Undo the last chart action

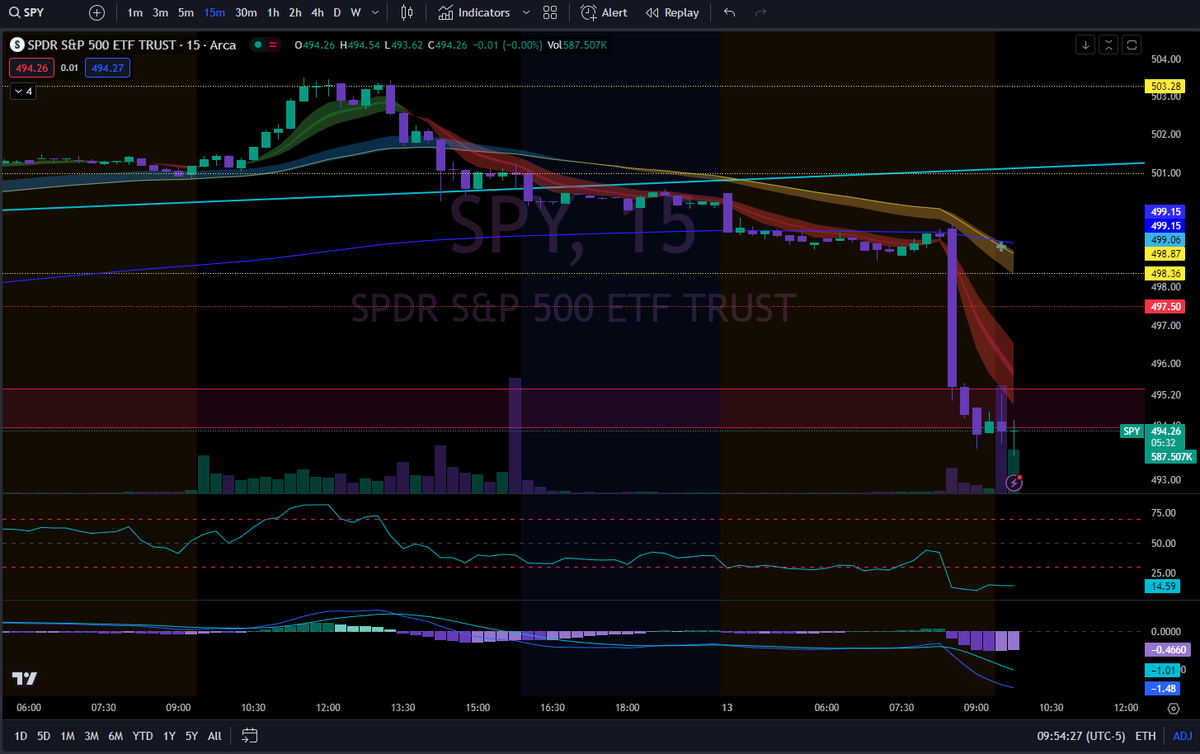pos(729,13)
